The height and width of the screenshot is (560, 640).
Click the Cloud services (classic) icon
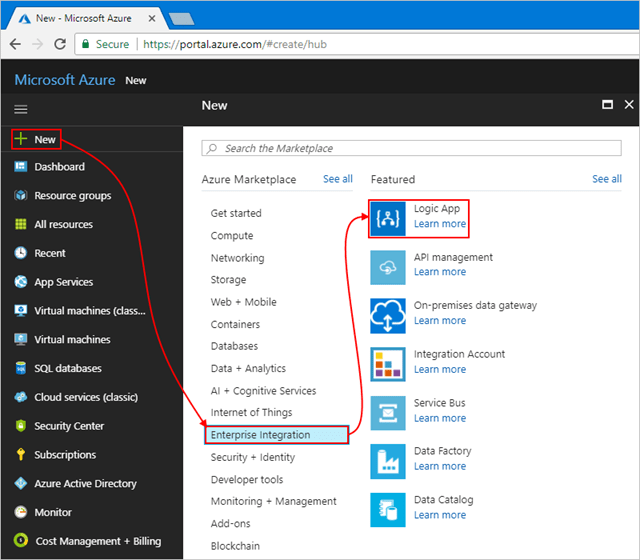click(x=20, y=397)
